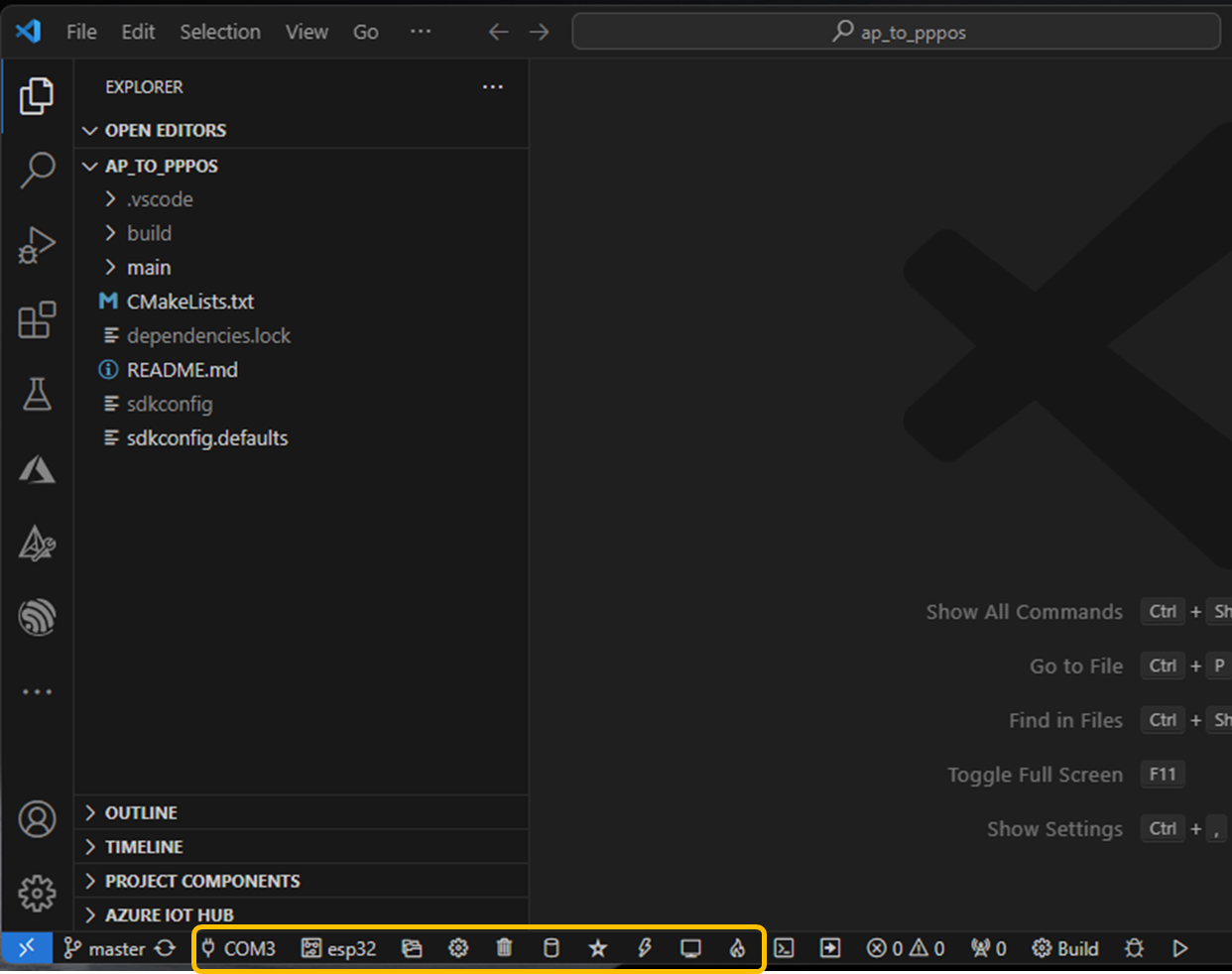The image size is (1232, 974).
Task: Open SDK configuration editor gear in status bar
Action: coord(458,948)
